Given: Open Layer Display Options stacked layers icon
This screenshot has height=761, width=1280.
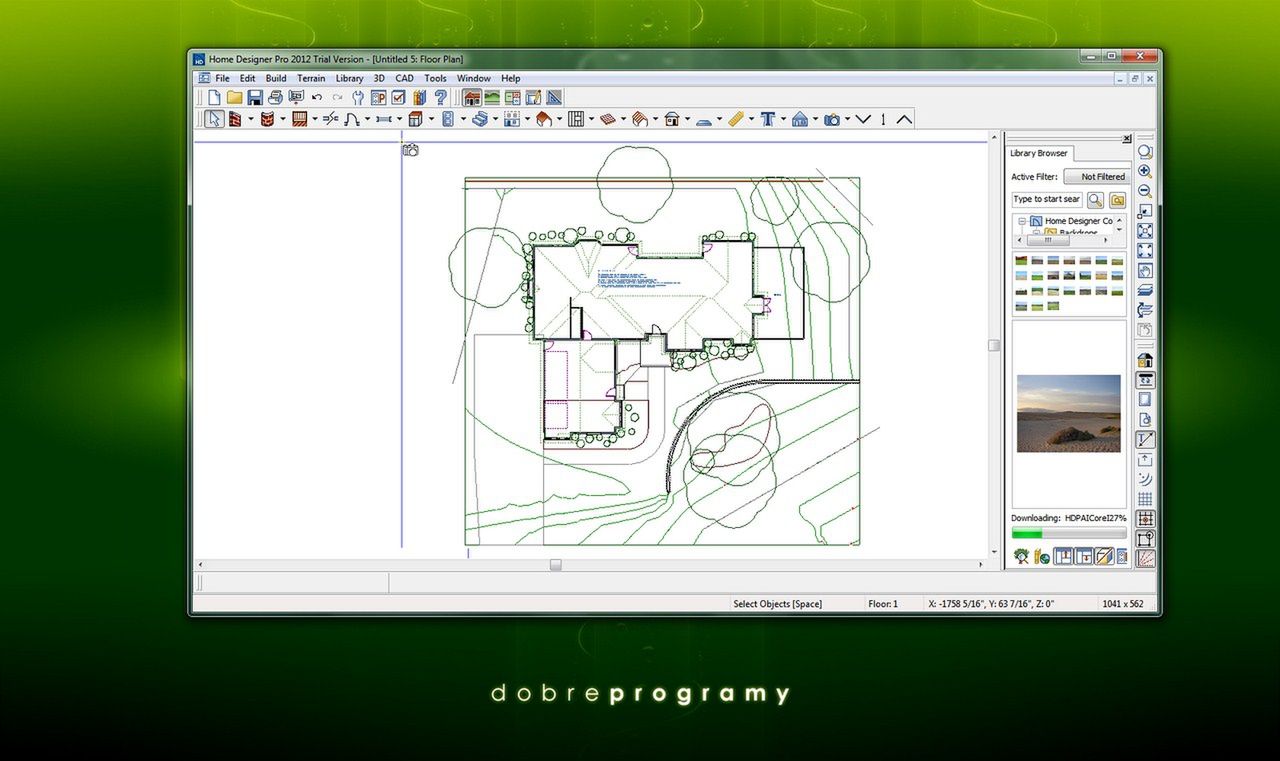Looking at the screenshot, I should click(x=1145, y=290).
